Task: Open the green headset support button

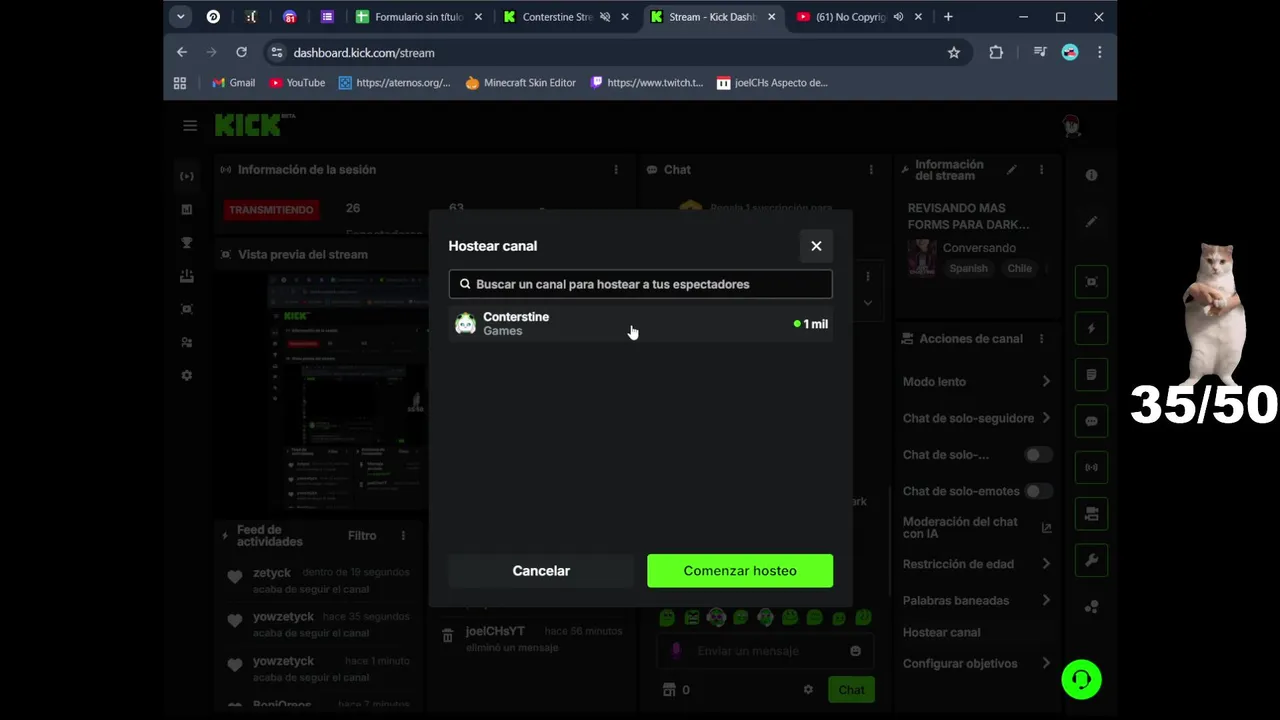Action: click(1081, 680)
